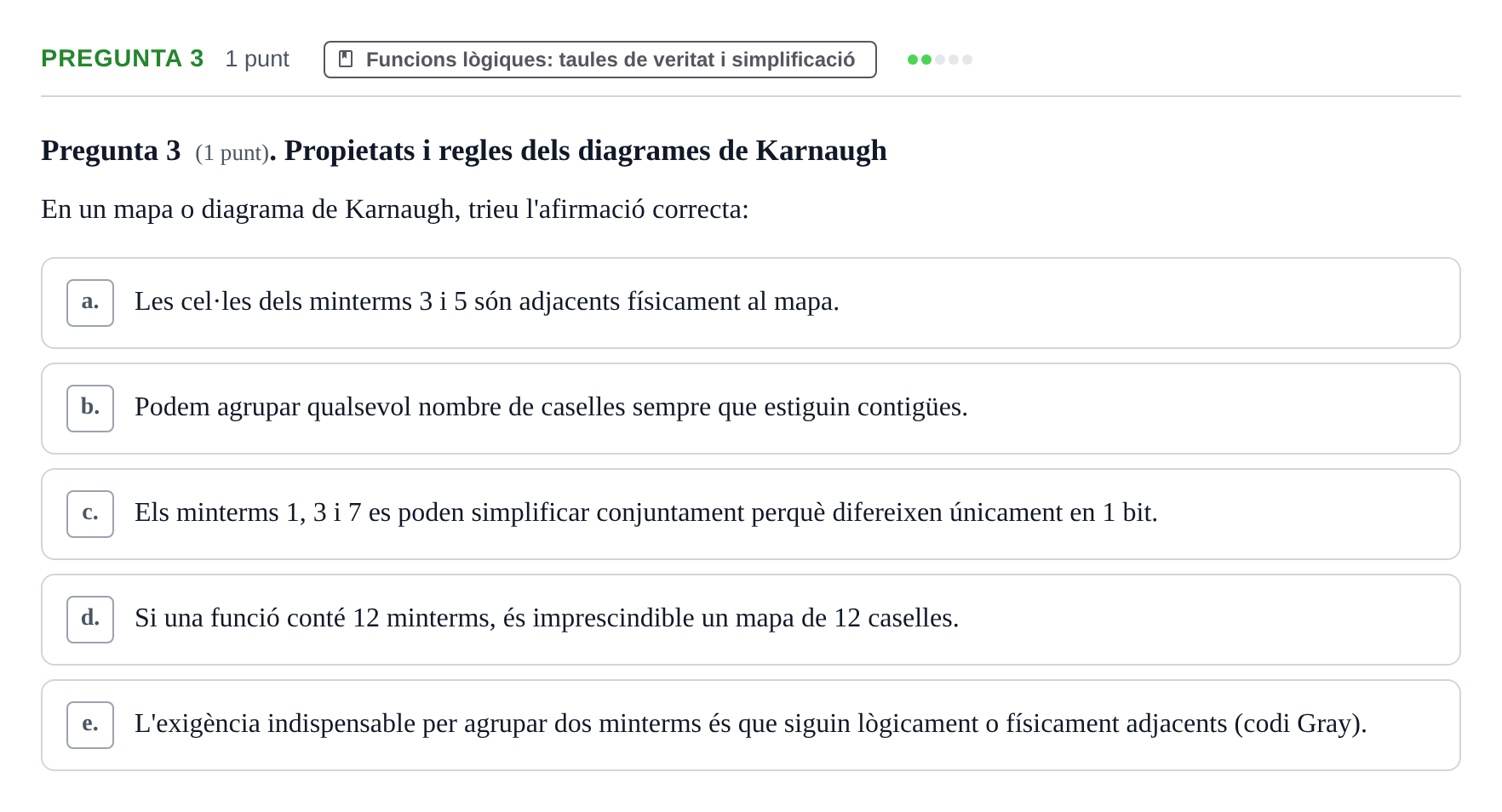Choose the statement about minterms 1, 3 i 7
This screenshot has width=1502, height=812.
pyautogui.click(x=750, y=514)
